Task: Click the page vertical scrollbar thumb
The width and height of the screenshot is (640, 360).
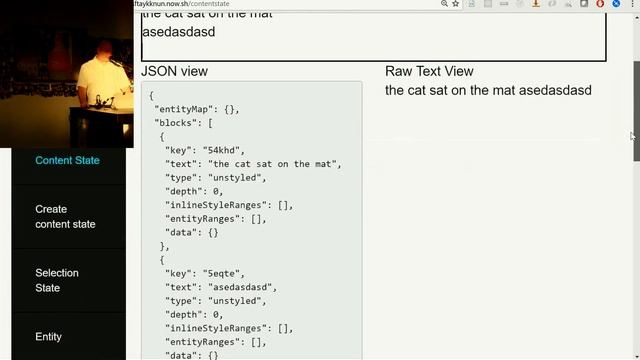Action: click(636, 111)
